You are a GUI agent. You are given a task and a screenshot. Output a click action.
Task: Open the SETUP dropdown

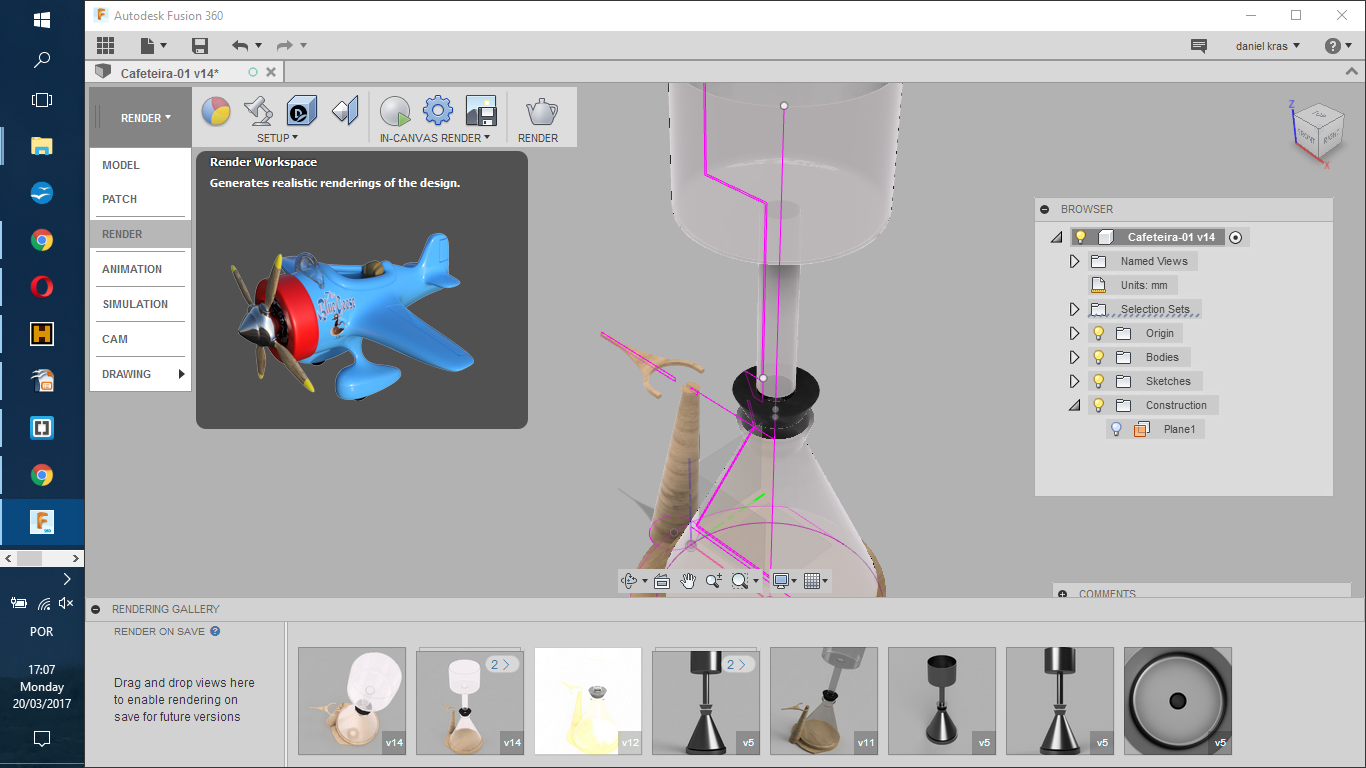[277, 138]
